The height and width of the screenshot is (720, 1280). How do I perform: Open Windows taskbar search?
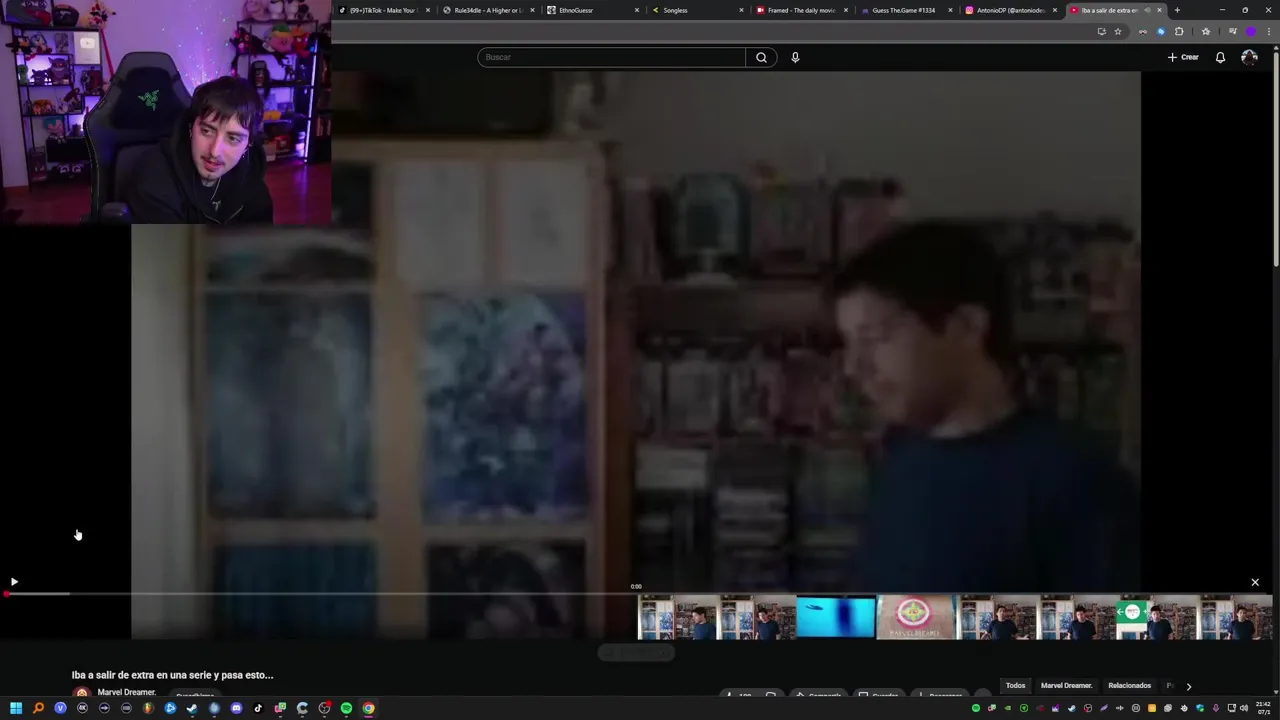click(38, 708)
